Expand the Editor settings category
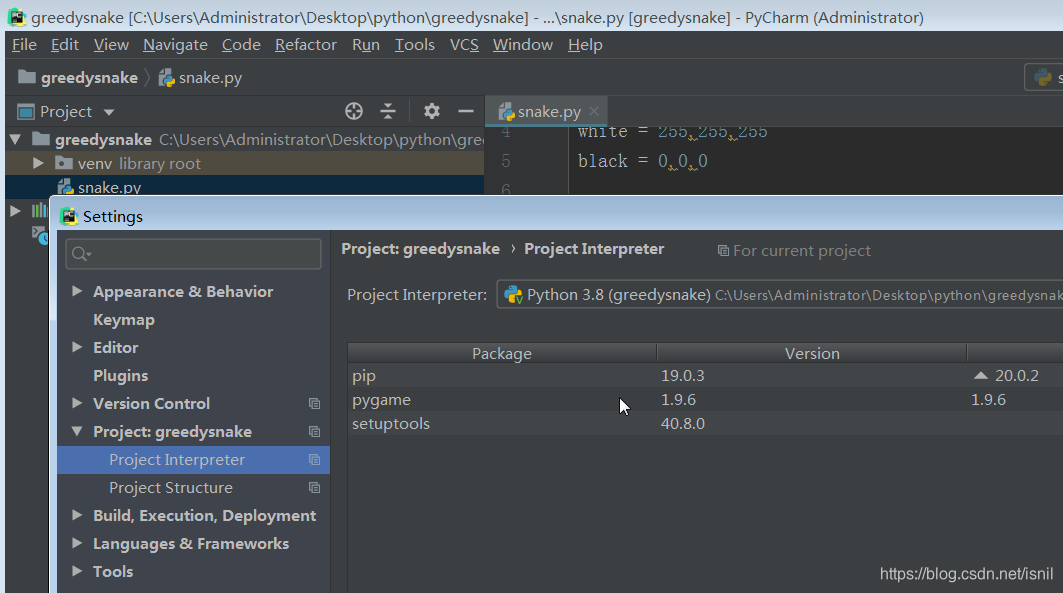1063x593 pixels. (77, 347)
